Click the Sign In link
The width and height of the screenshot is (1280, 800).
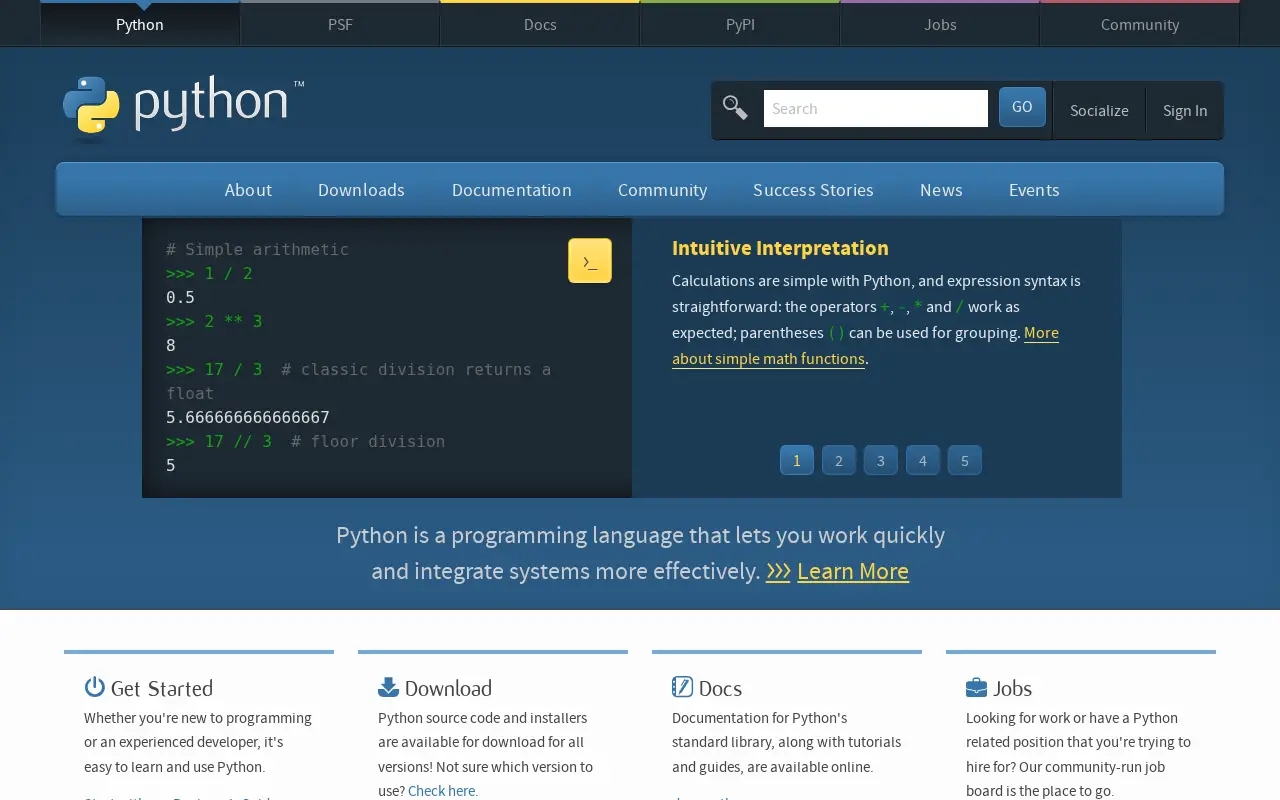1185,111
